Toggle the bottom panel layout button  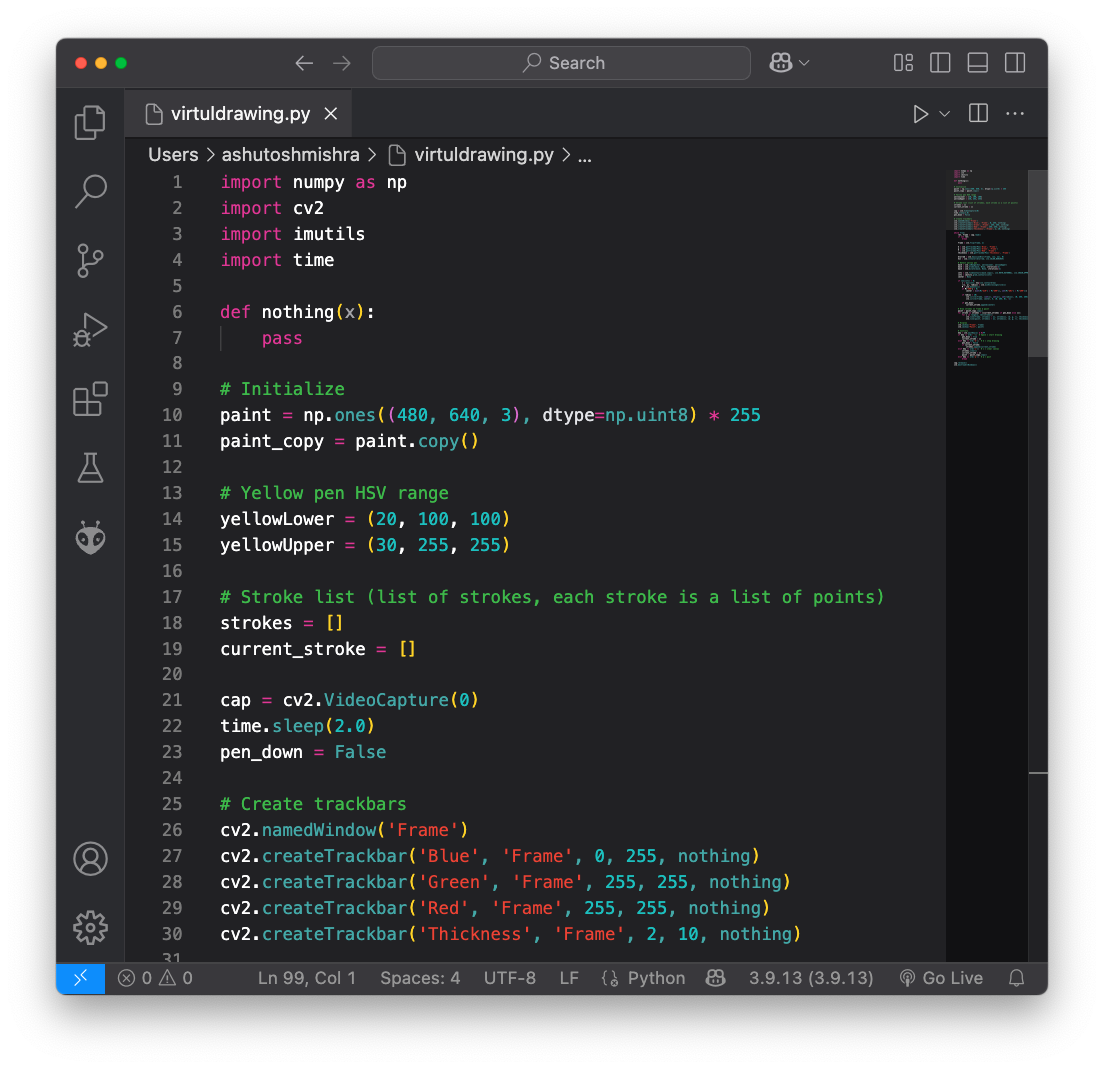977,63
